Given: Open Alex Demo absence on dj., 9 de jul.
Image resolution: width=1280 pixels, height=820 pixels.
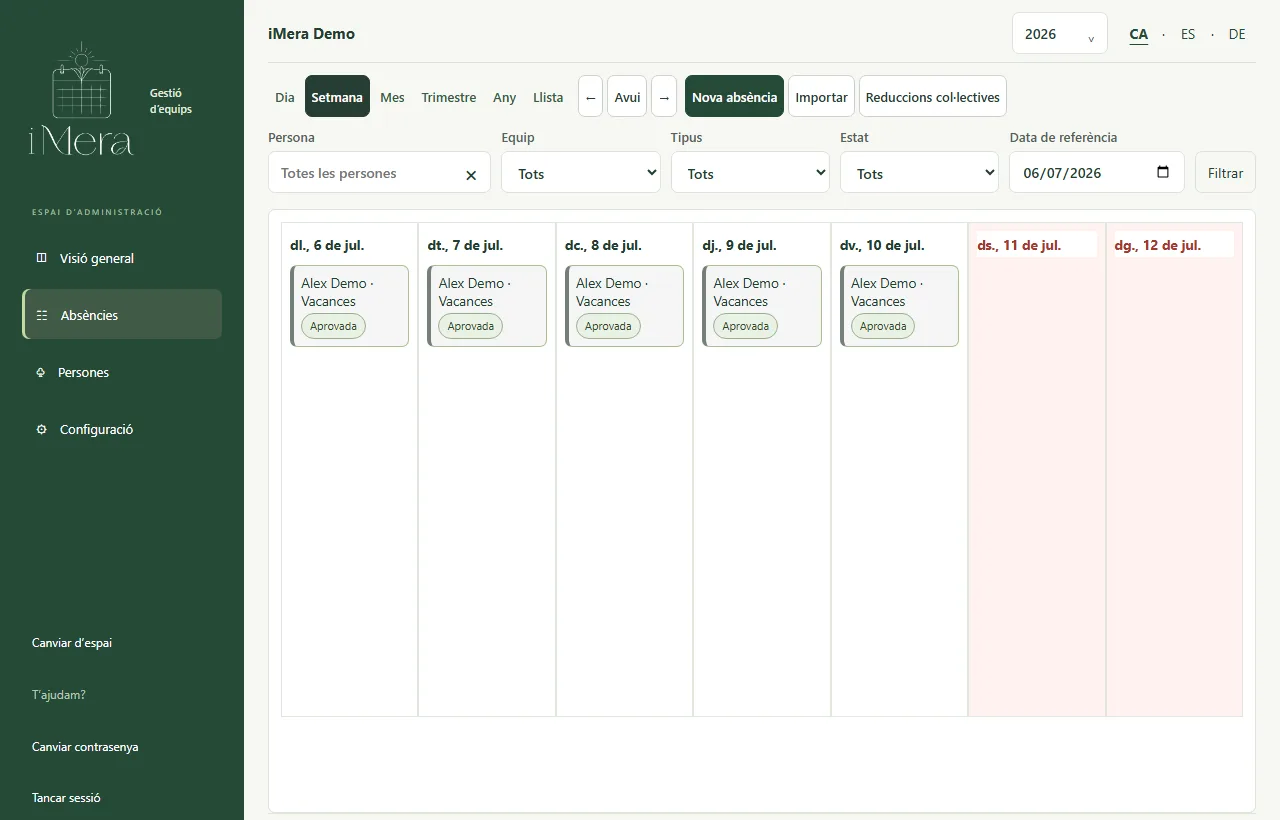Looking at the screenshot, I should click(x=762, y=306).
